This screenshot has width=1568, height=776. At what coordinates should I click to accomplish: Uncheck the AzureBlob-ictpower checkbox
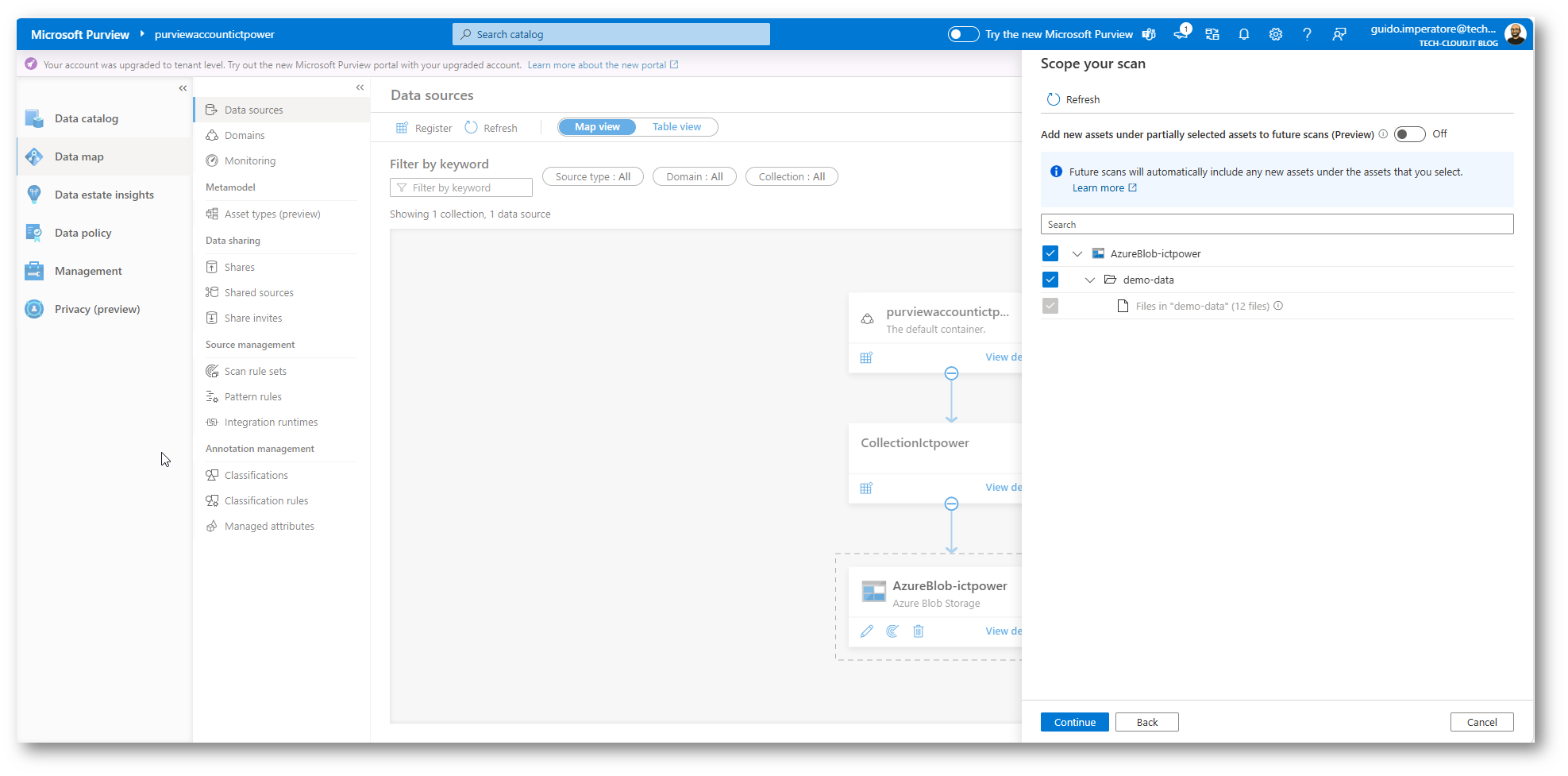[x=1050, y=253]
